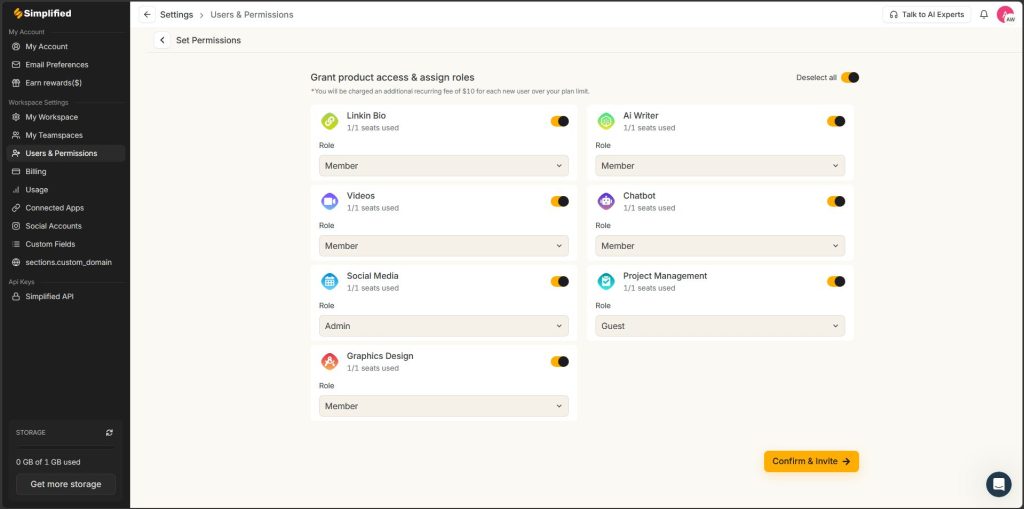
Task: Click the My Account person icon
Action: [16, 47]
